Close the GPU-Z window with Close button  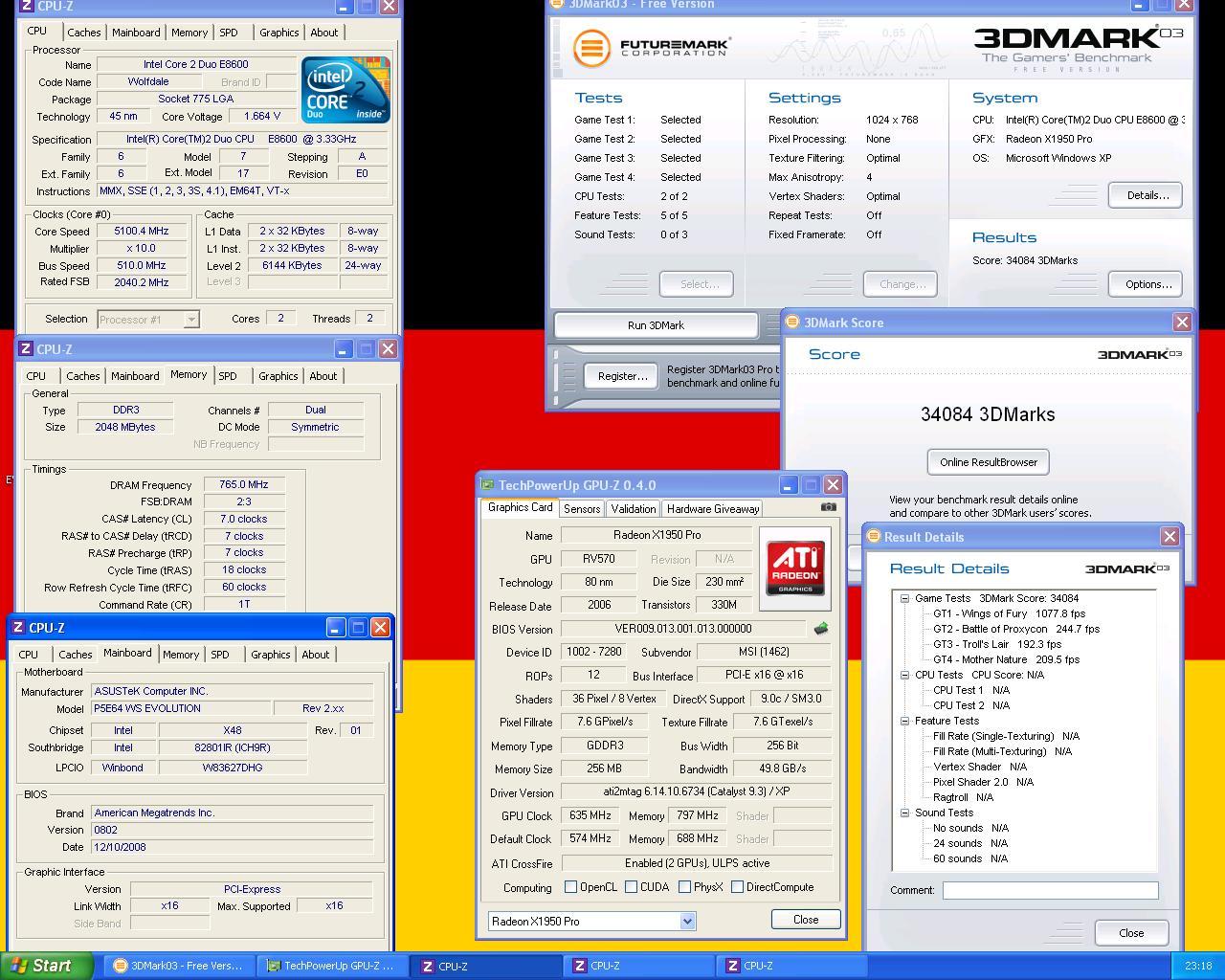[806, 920]
